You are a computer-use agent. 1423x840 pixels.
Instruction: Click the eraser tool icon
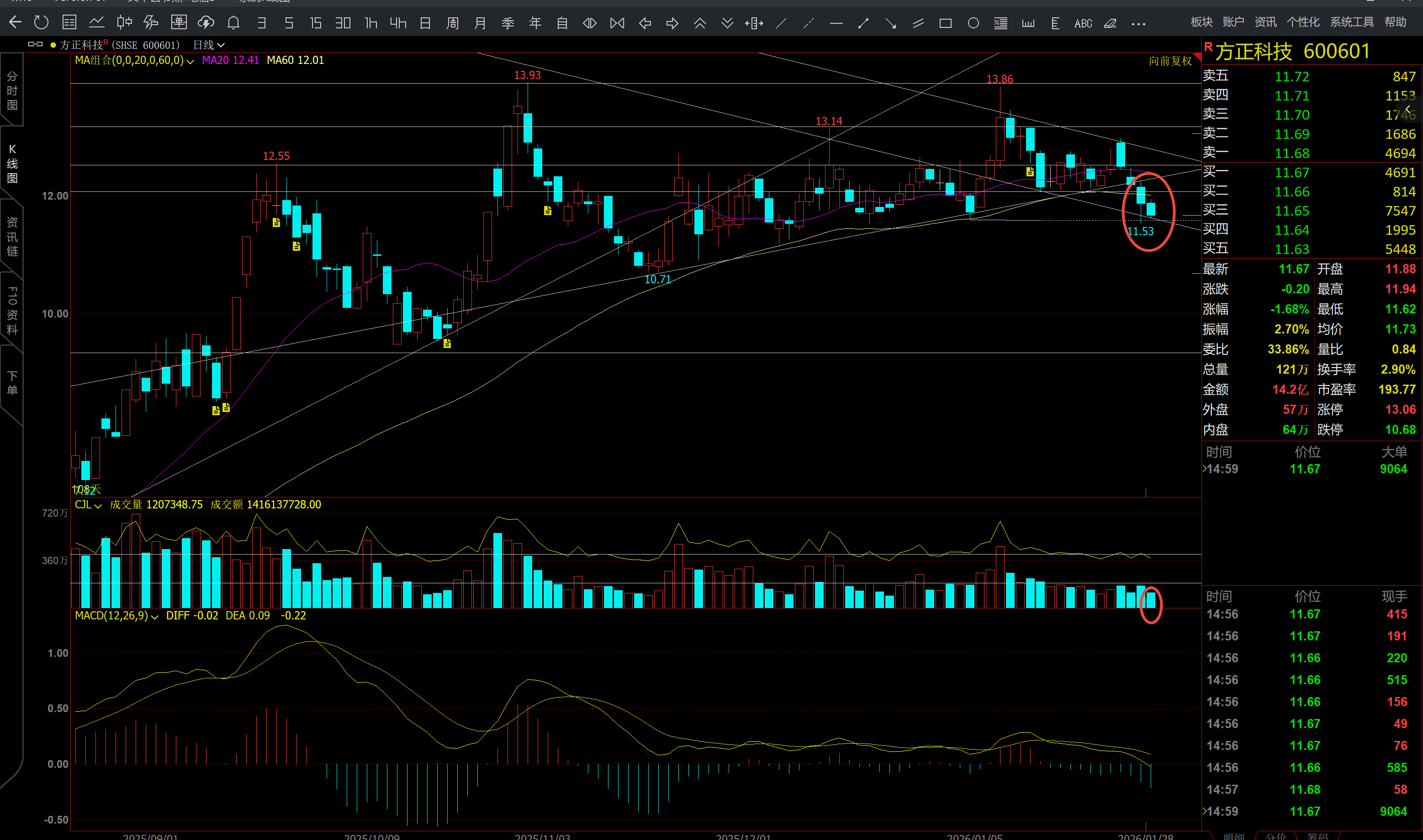[1111, 23]
